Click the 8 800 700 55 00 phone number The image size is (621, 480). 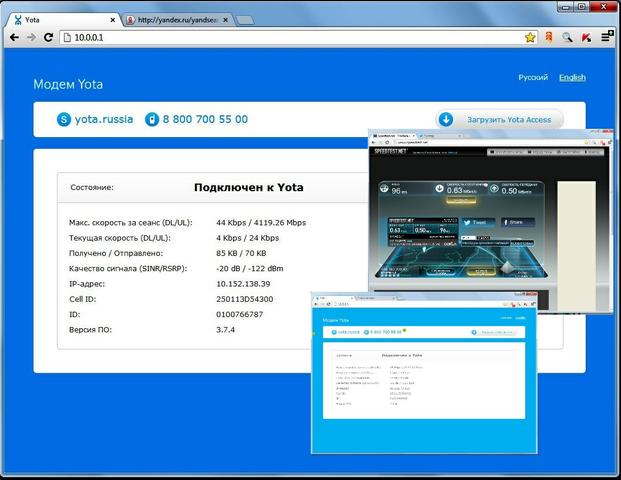click(x=205, y=119)
